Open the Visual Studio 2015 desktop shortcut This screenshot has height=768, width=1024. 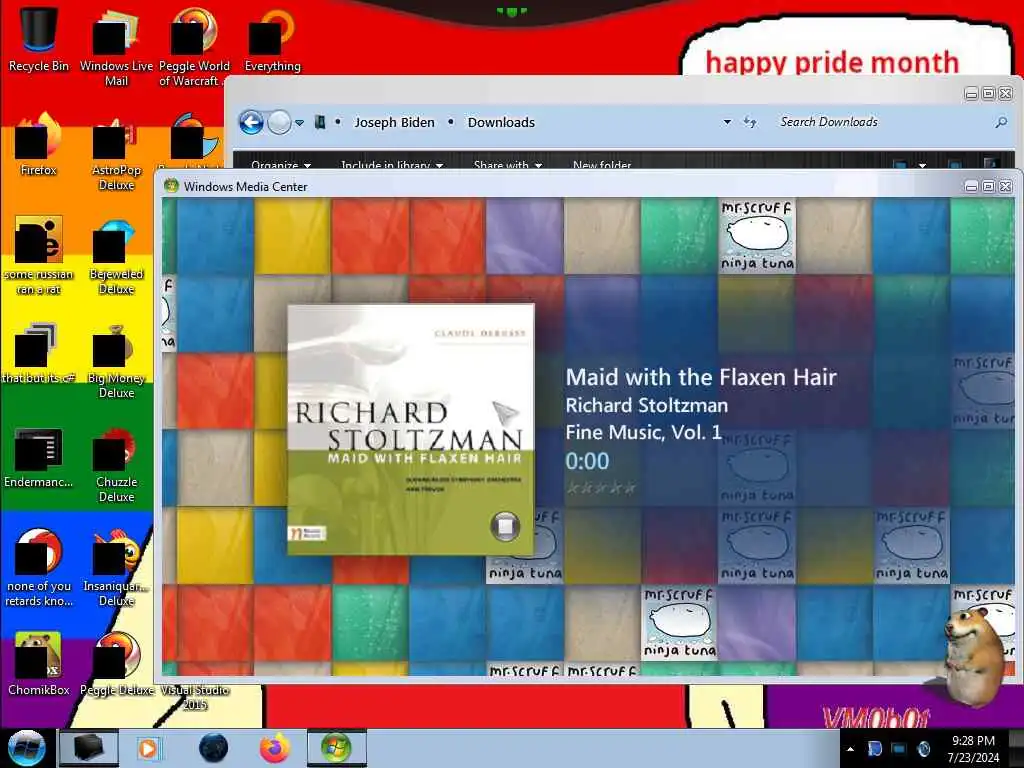click(195, 697)
